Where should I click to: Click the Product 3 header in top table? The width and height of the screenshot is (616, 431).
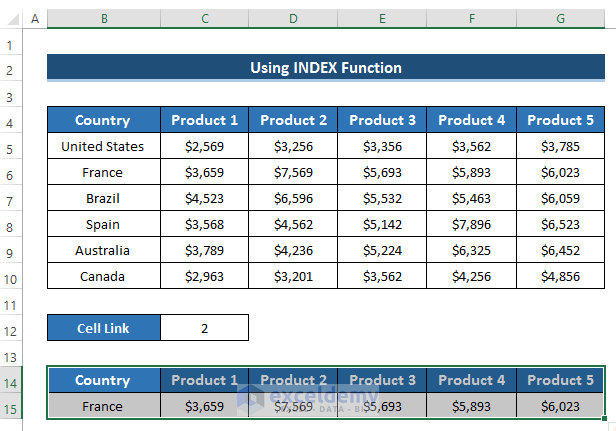coord(382,121)
